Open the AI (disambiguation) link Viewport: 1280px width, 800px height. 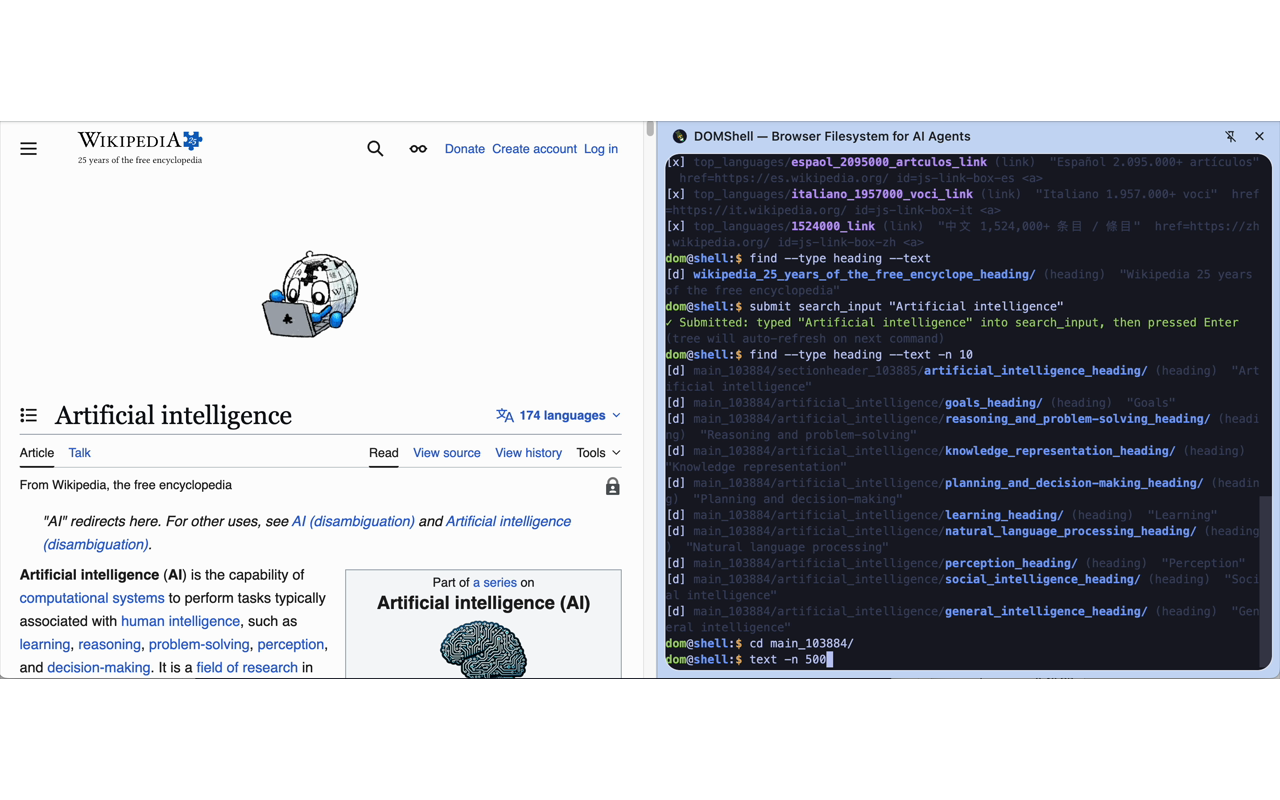pos(352,521)
